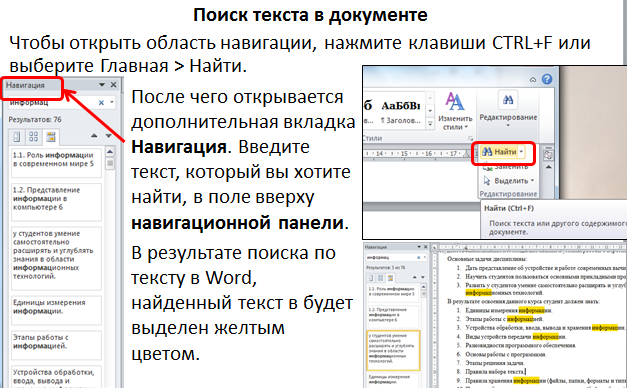The height and width of the screenshot is (388, 627).
Task: Open pages tab in small Навигация pane
Action: pos(380,278)
